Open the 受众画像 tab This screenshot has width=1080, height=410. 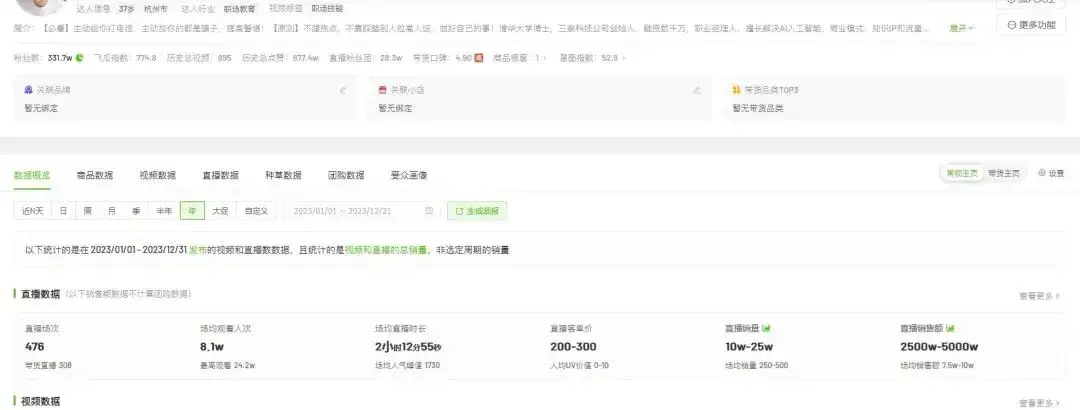(x=409, y=175)
